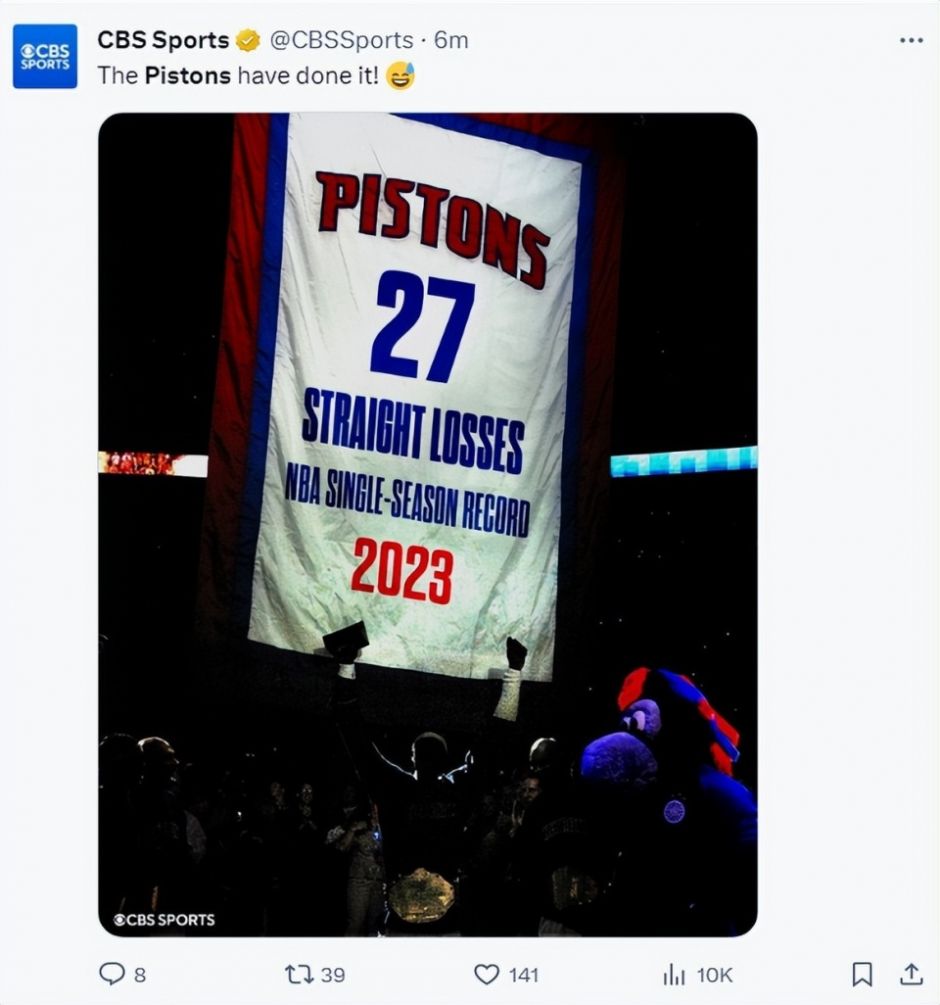Click the CBS Sports display name
940x1005 pixels.
(x=163, y=40)
